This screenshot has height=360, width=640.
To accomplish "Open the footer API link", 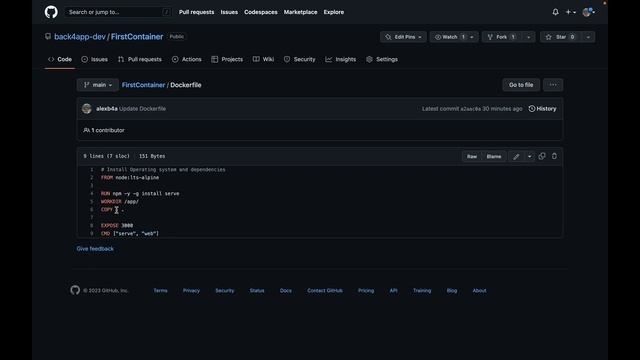I will [393, 291].
